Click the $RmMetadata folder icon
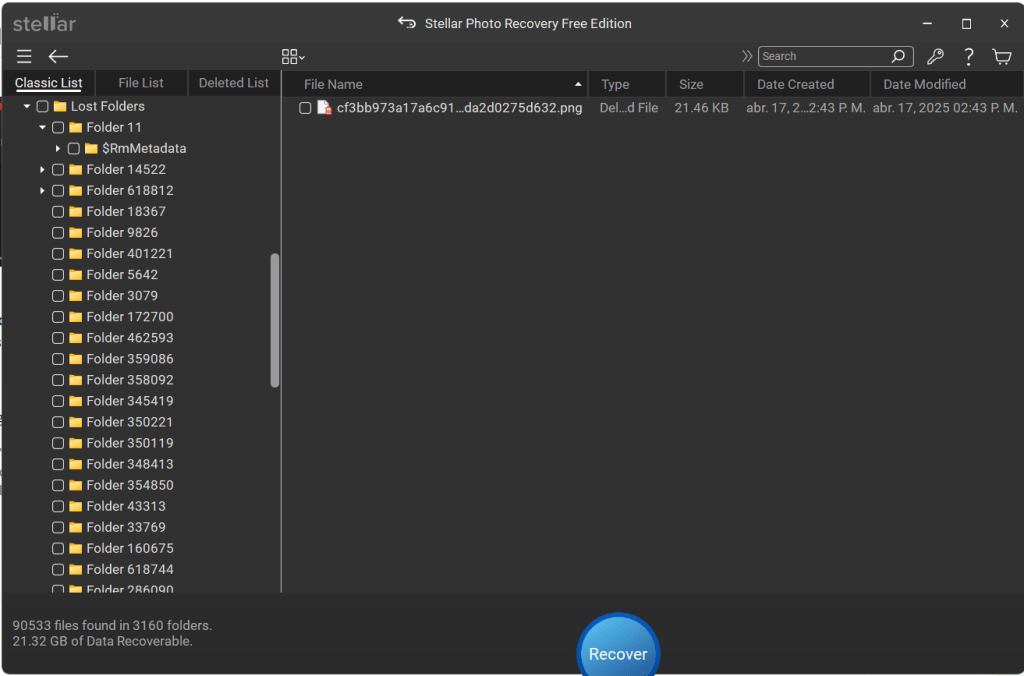Image resolution: width=1024 pixels, height=676 pixels. point(91,148)
